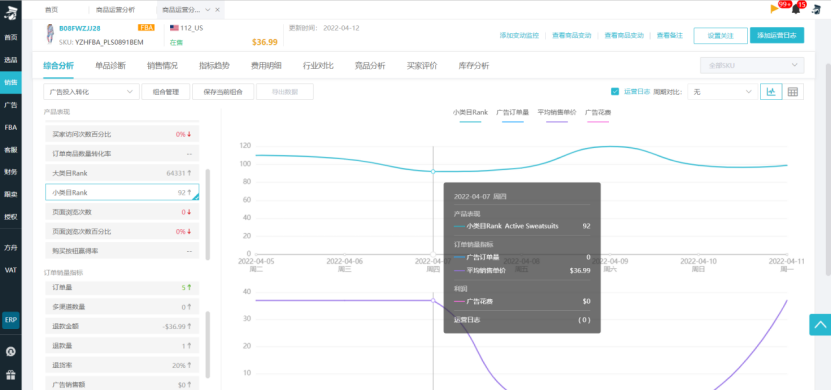Open the ASIN link B08FWZJJ28
The image size is (831, 391).
point(79,28)
